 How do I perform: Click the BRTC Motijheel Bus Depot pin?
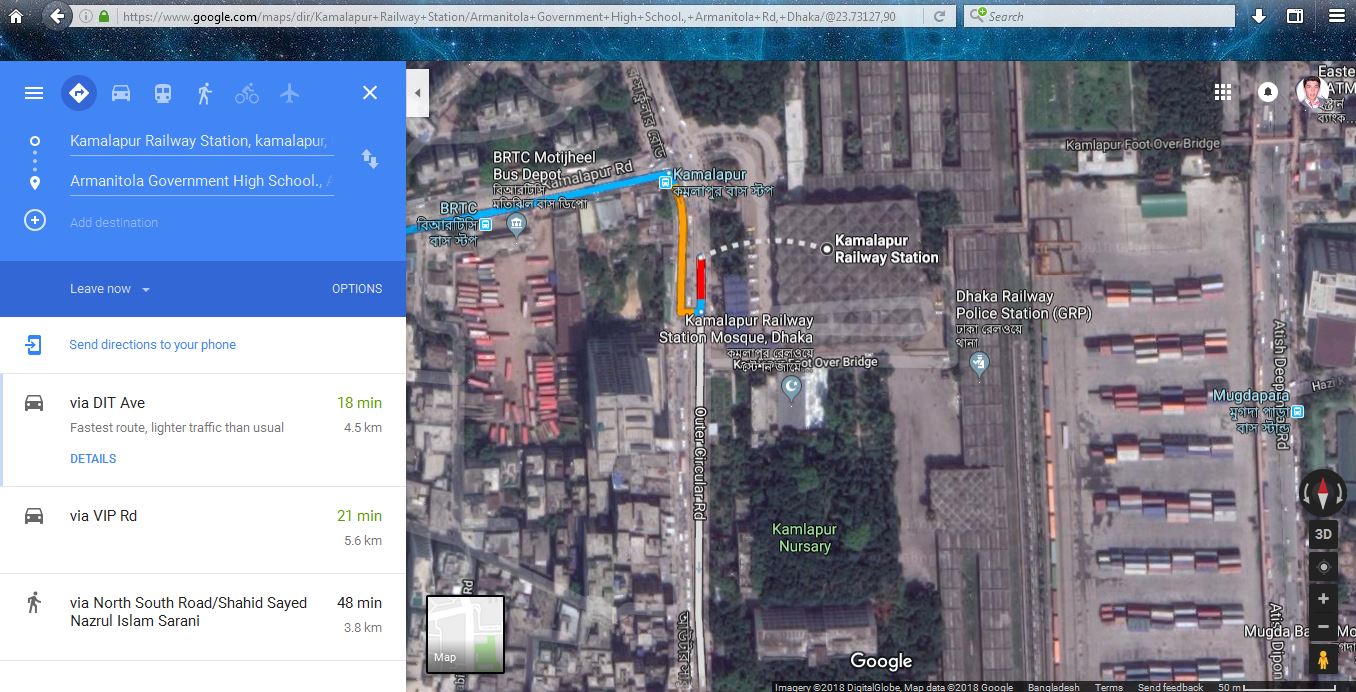point(517,226)
